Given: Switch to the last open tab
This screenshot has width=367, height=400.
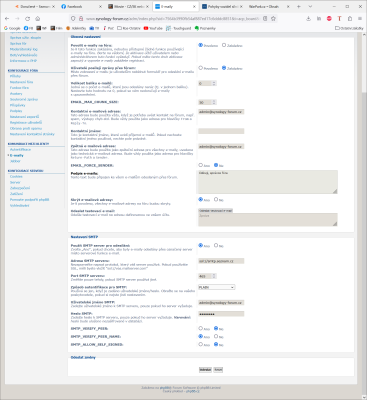Looking at the screenshot, I should tap(269, 6).
